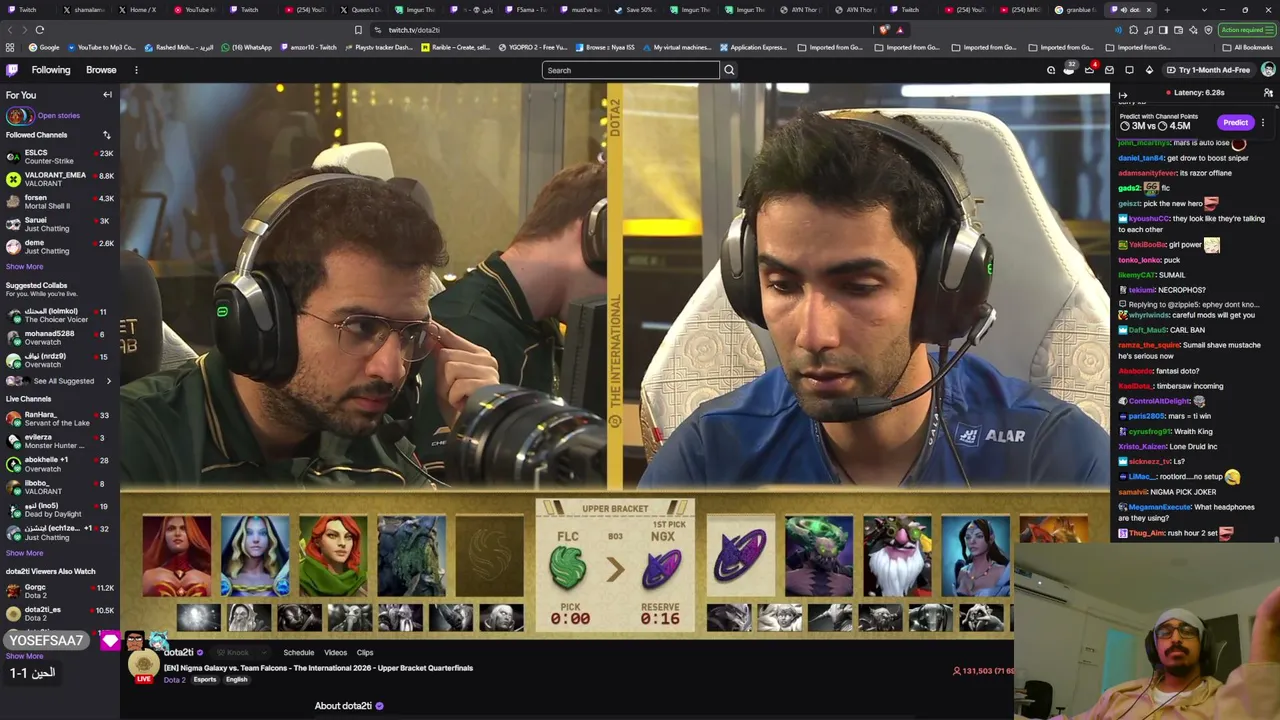Show more viewers-also-watch channels

[25, 657]
